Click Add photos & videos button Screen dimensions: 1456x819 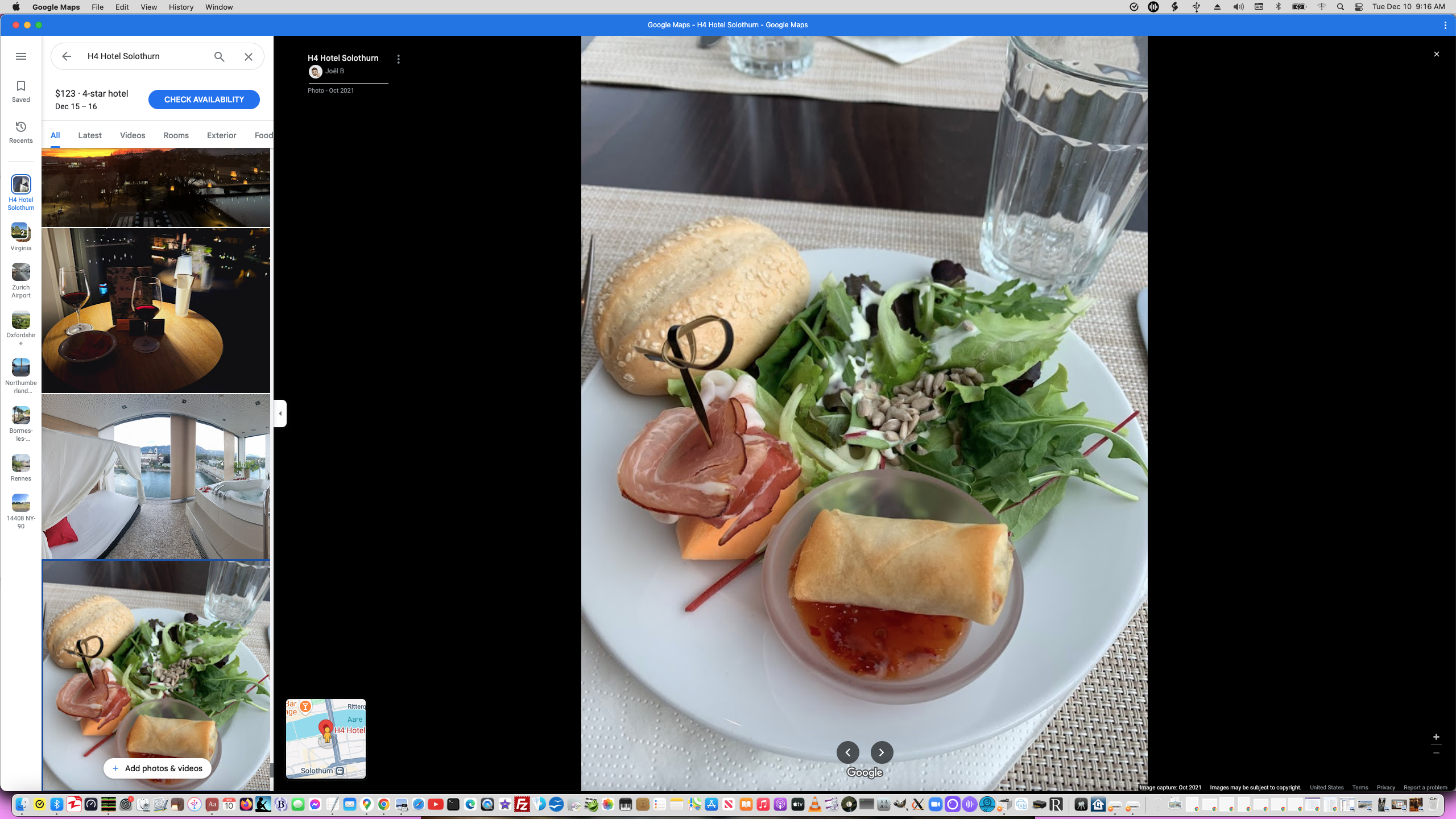[158, 768]
